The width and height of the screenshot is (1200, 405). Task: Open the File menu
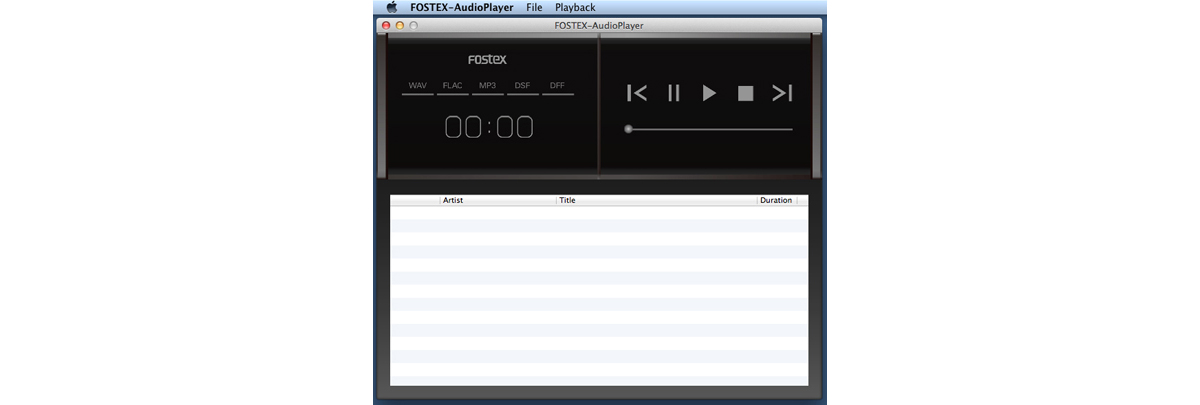(x=534, y=7)
